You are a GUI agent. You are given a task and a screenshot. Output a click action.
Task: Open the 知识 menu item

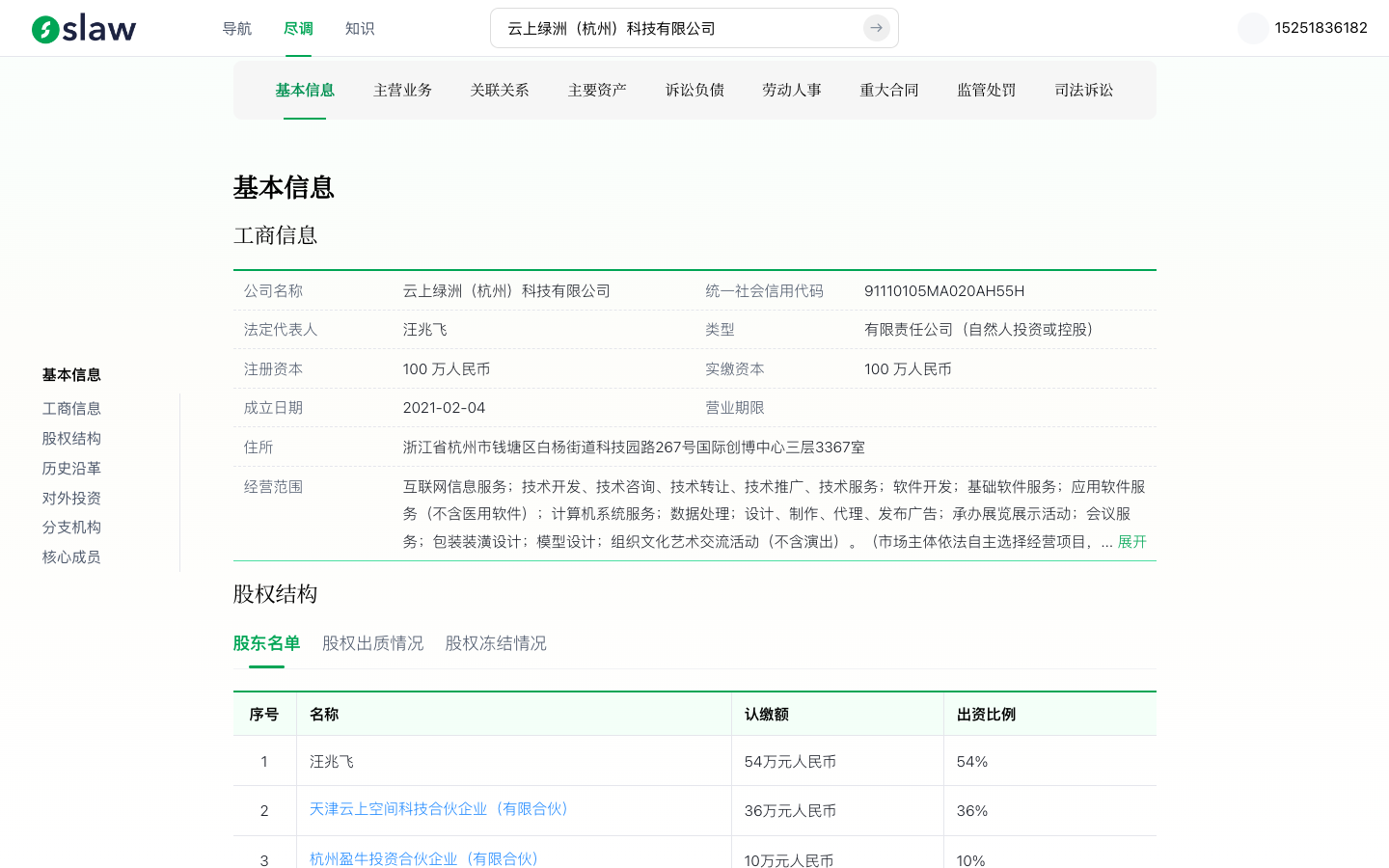[360, 29]
